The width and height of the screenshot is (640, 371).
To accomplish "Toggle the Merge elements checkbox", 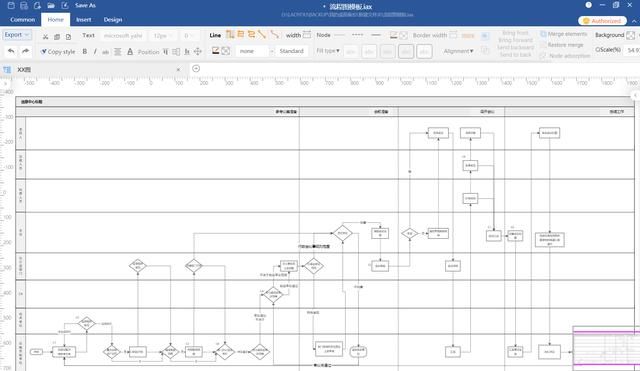I will [543, 34].
